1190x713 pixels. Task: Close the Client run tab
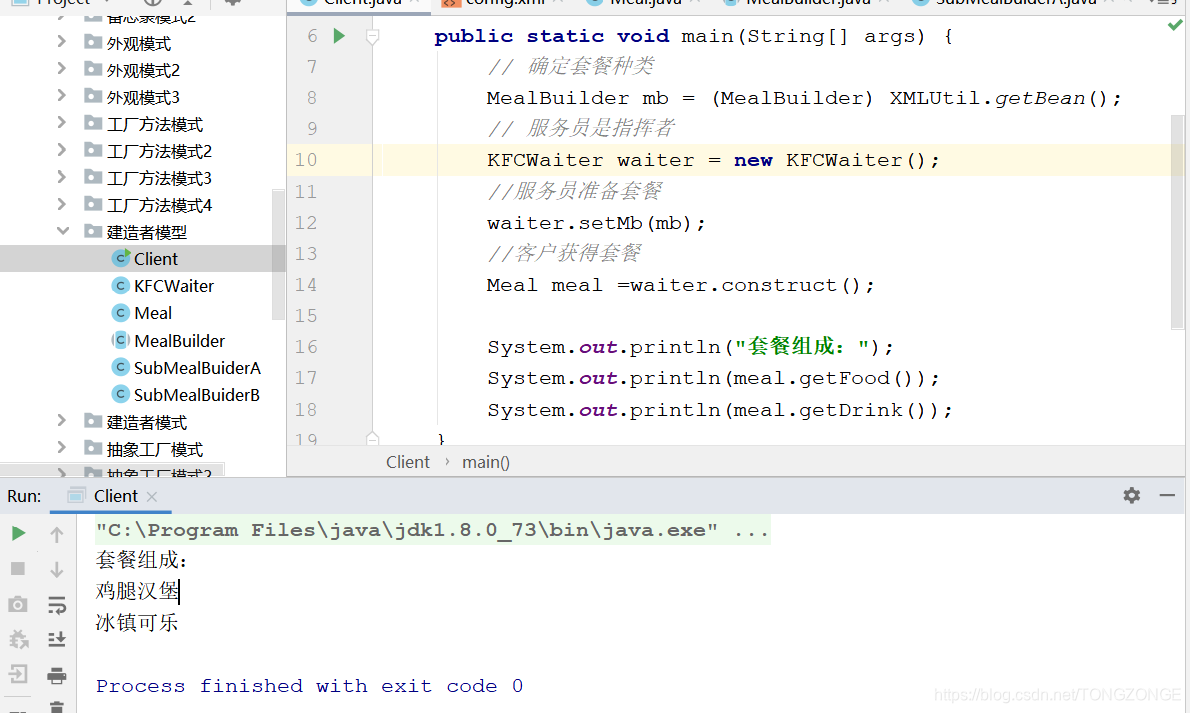point(152,497)
